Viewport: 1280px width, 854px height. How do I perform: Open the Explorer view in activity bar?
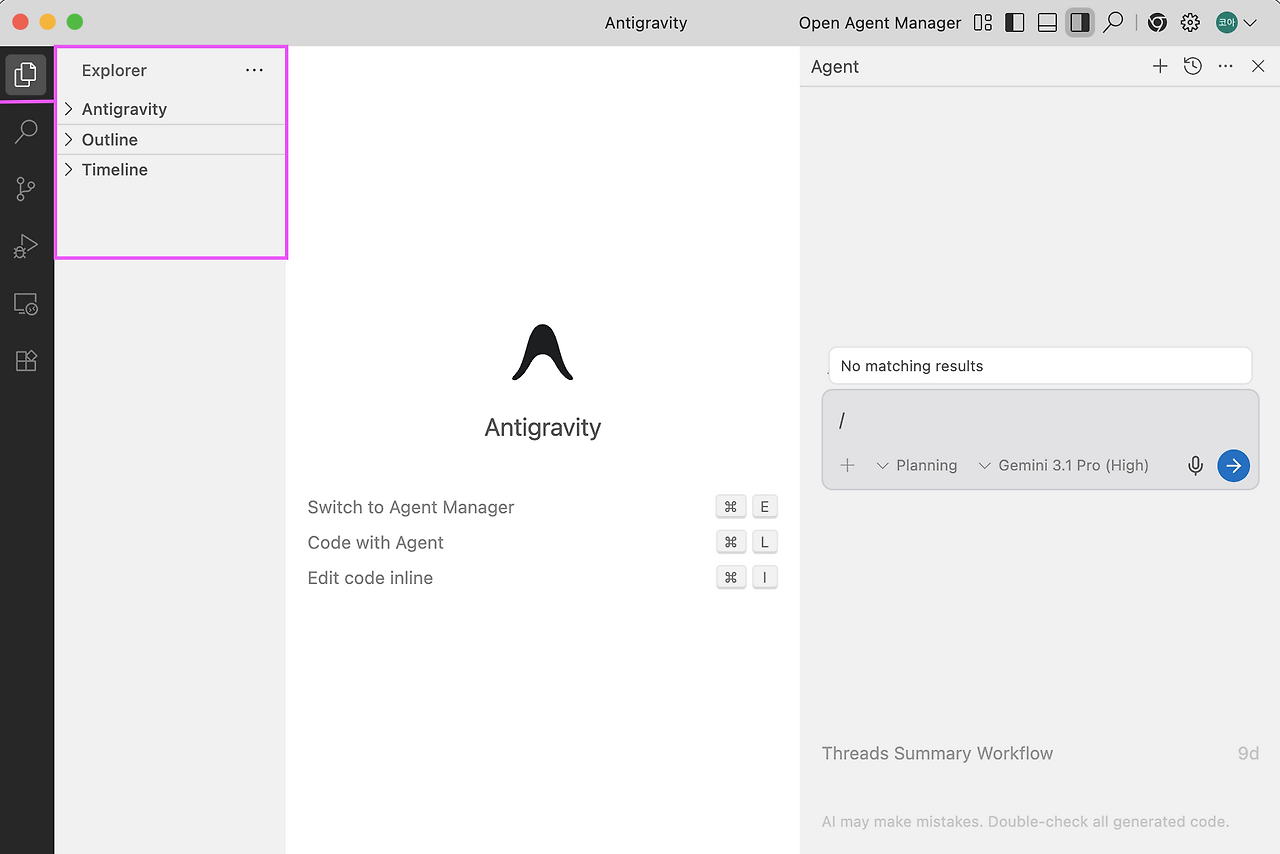pyautogui.click(x=26, y=74)
